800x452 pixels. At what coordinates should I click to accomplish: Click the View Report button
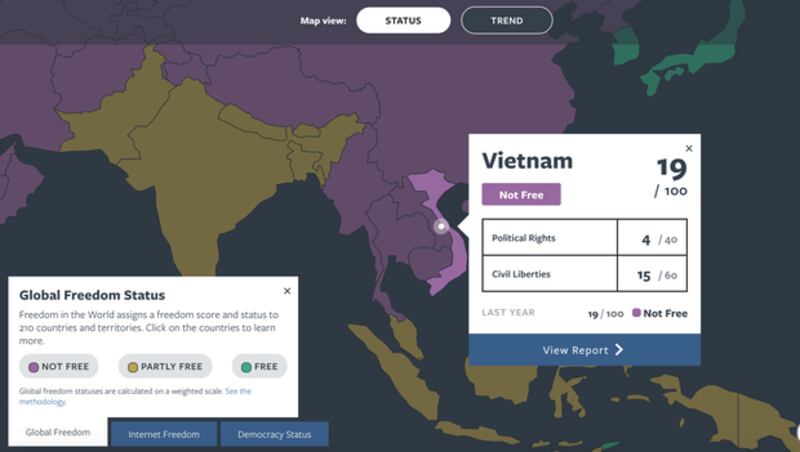(x=584, y=350)
